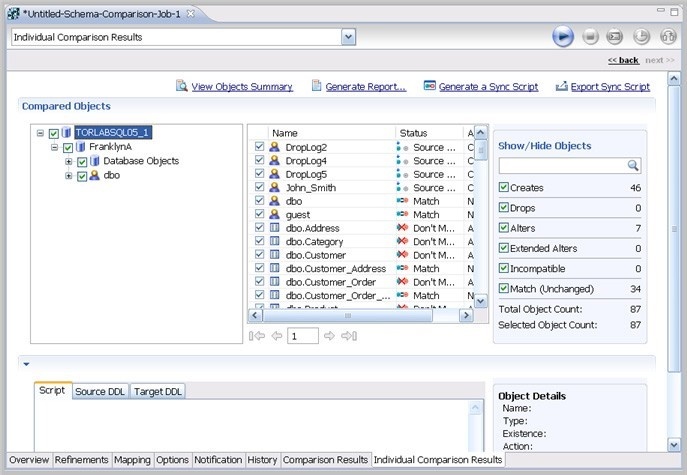This screenshot has width=687, height=475.
Task: Click the back navigation link
Action: pyautogui.click(x=623, y=60)
